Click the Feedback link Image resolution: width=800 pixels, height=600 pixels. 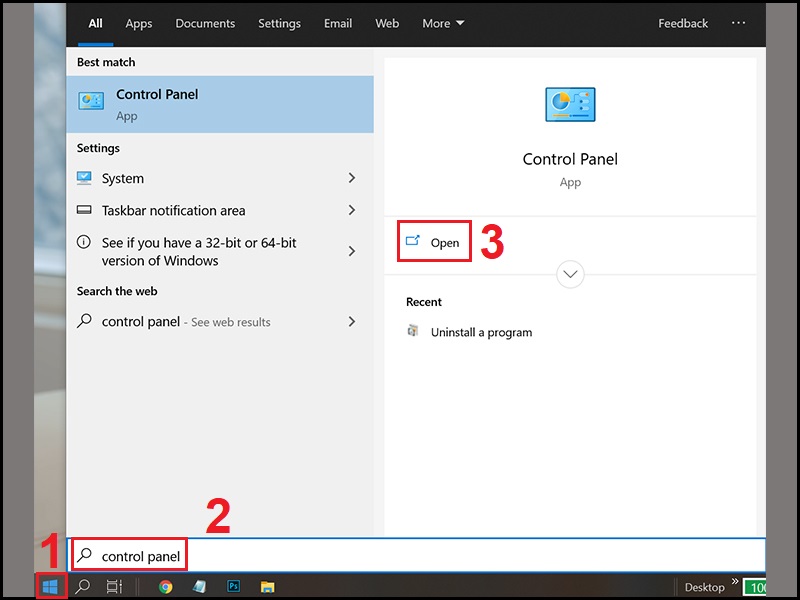point(683,23)
